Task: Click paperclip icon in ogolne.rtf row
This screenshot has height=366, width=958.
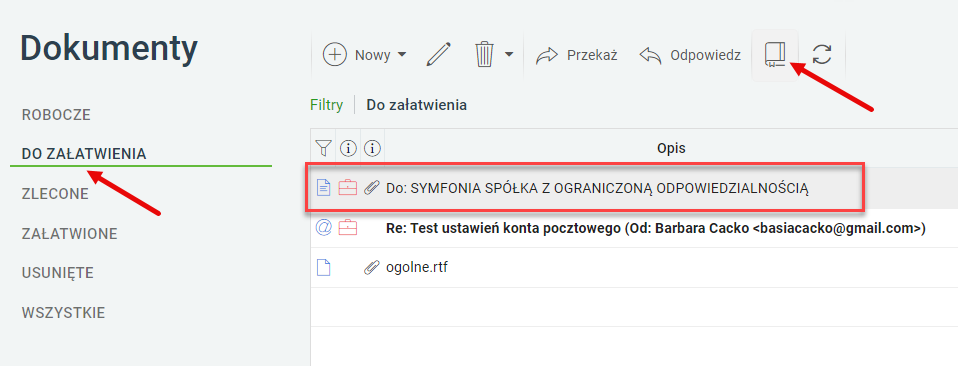Action: coord(371,268)
